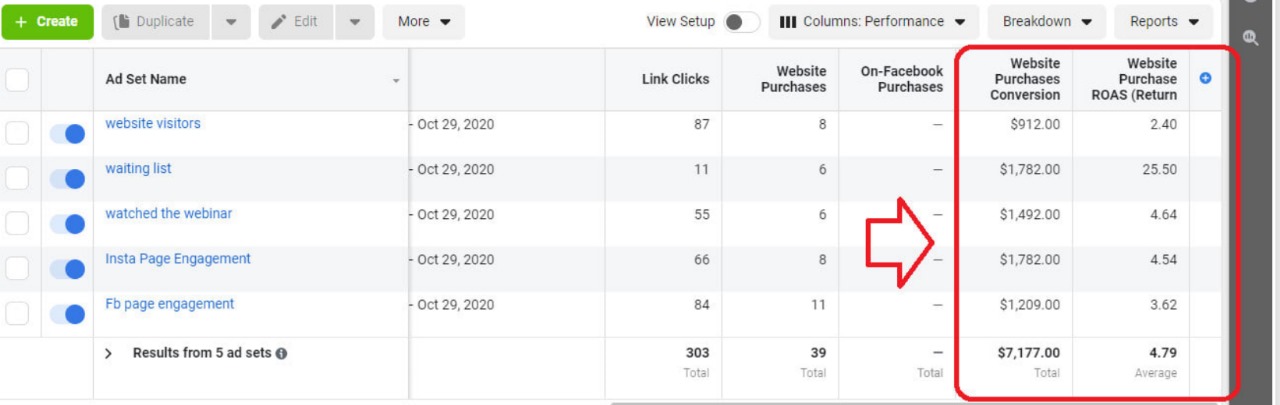Click the magnifier icon in right sidebar
Screen dimensions: 1280x405
click(1250, 38)
